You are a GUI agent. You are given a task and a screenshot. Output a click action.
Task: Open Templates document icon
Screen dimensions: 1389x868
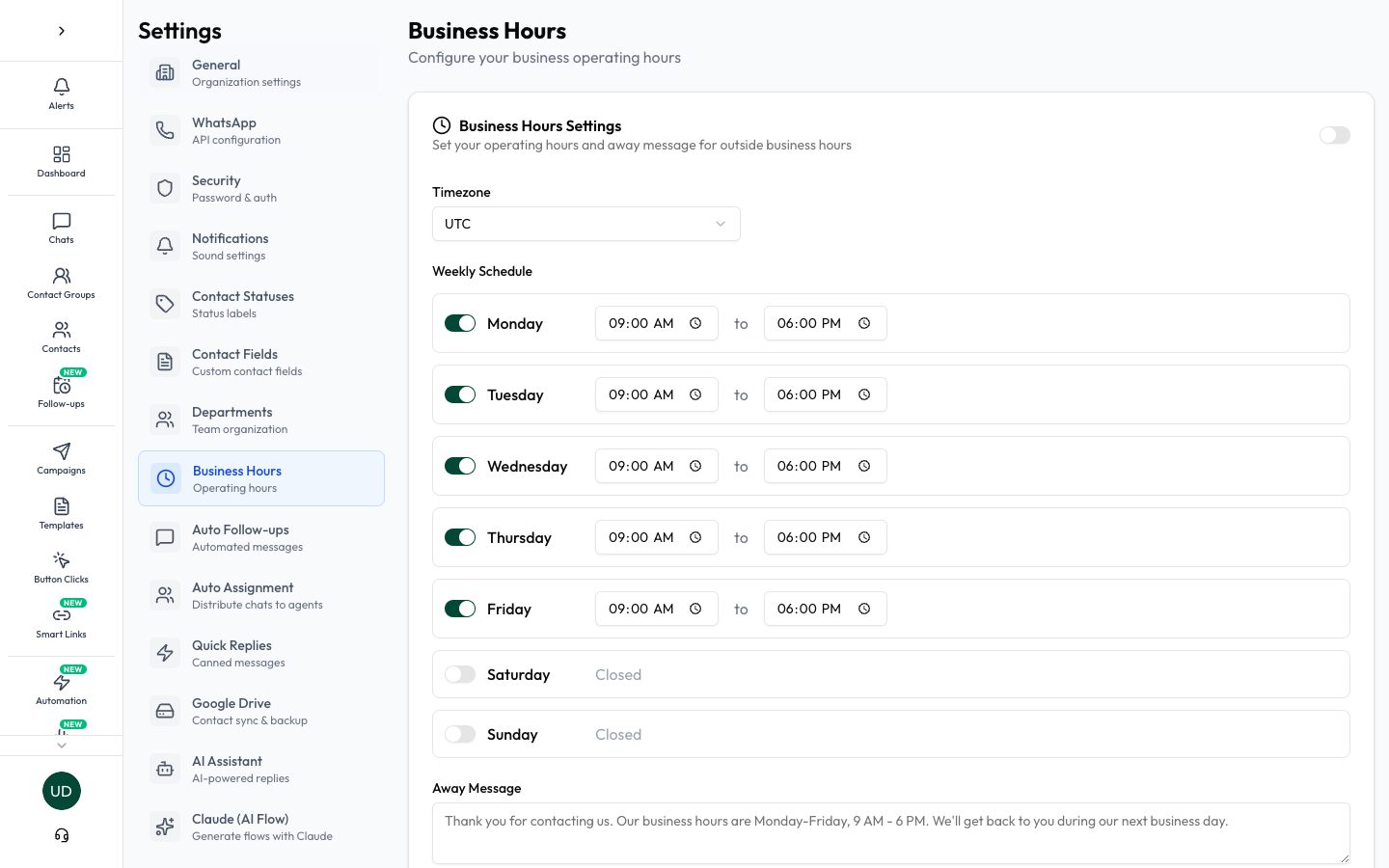[x=62, y=506]
